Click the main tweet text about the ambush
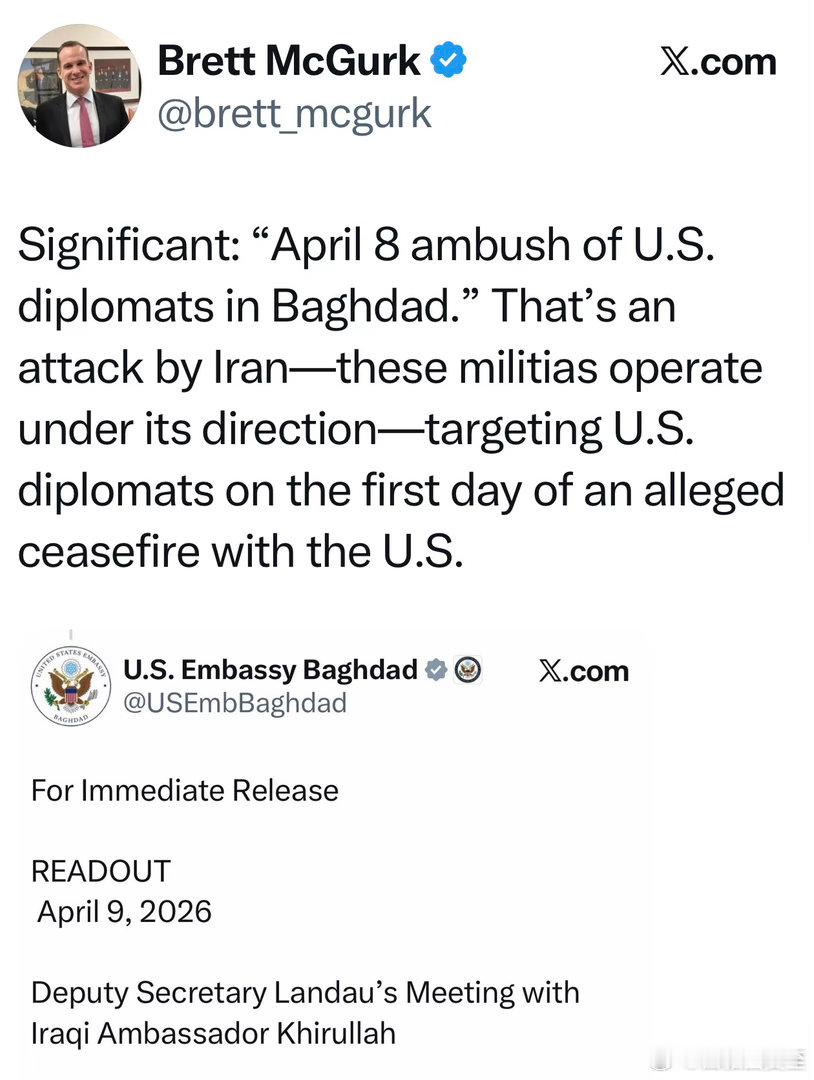 (390, 397)
